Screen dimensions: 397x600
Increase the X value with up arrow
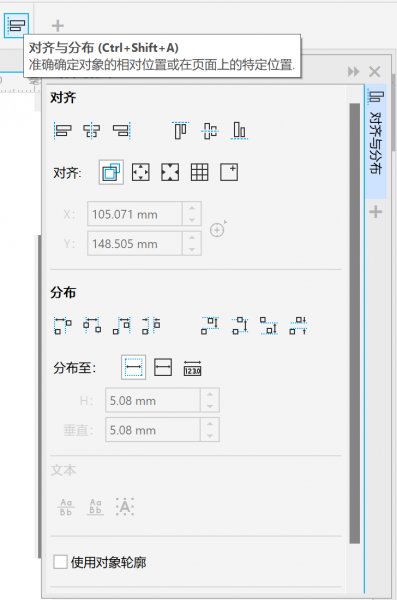pos(192,208)
